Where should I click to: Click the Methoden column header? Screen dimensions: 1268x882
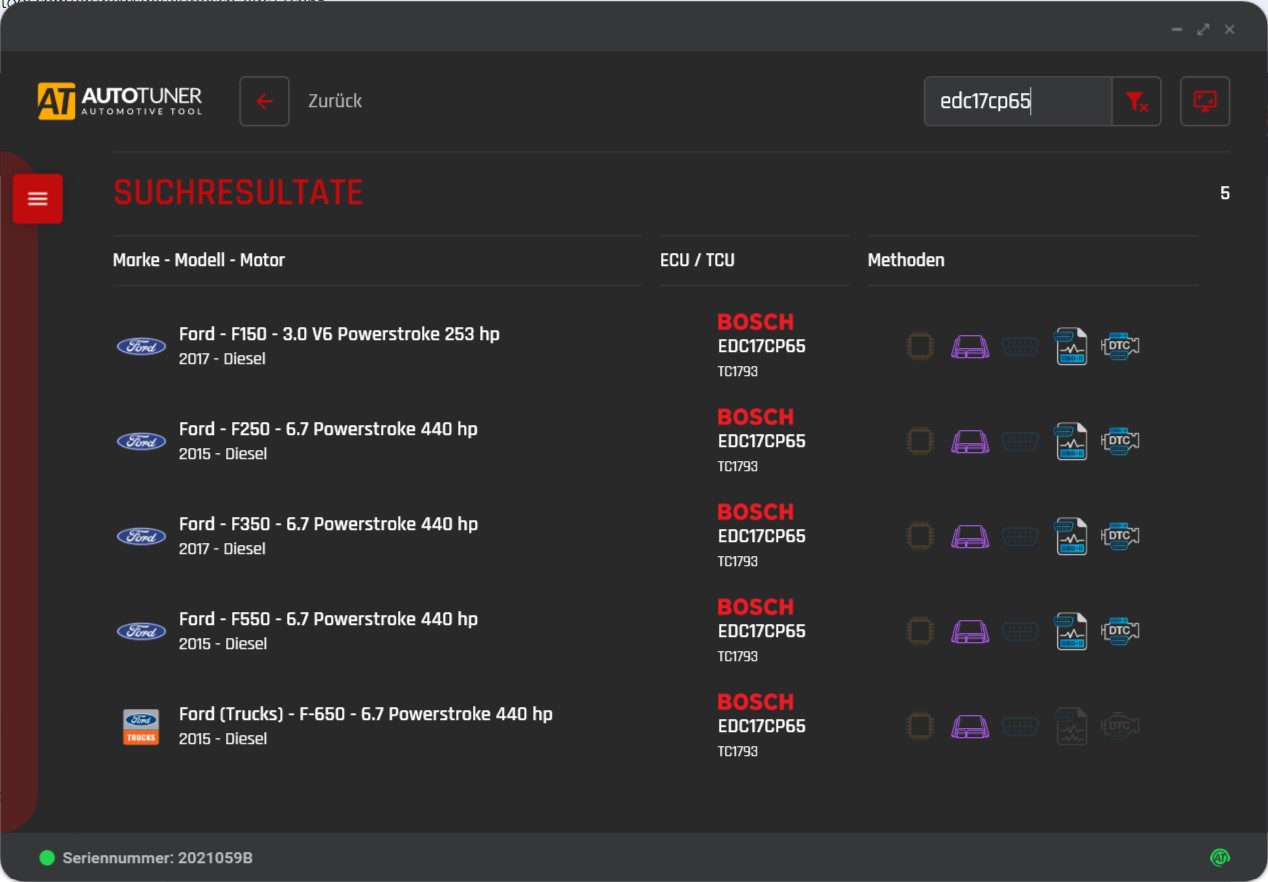(906, 260)
